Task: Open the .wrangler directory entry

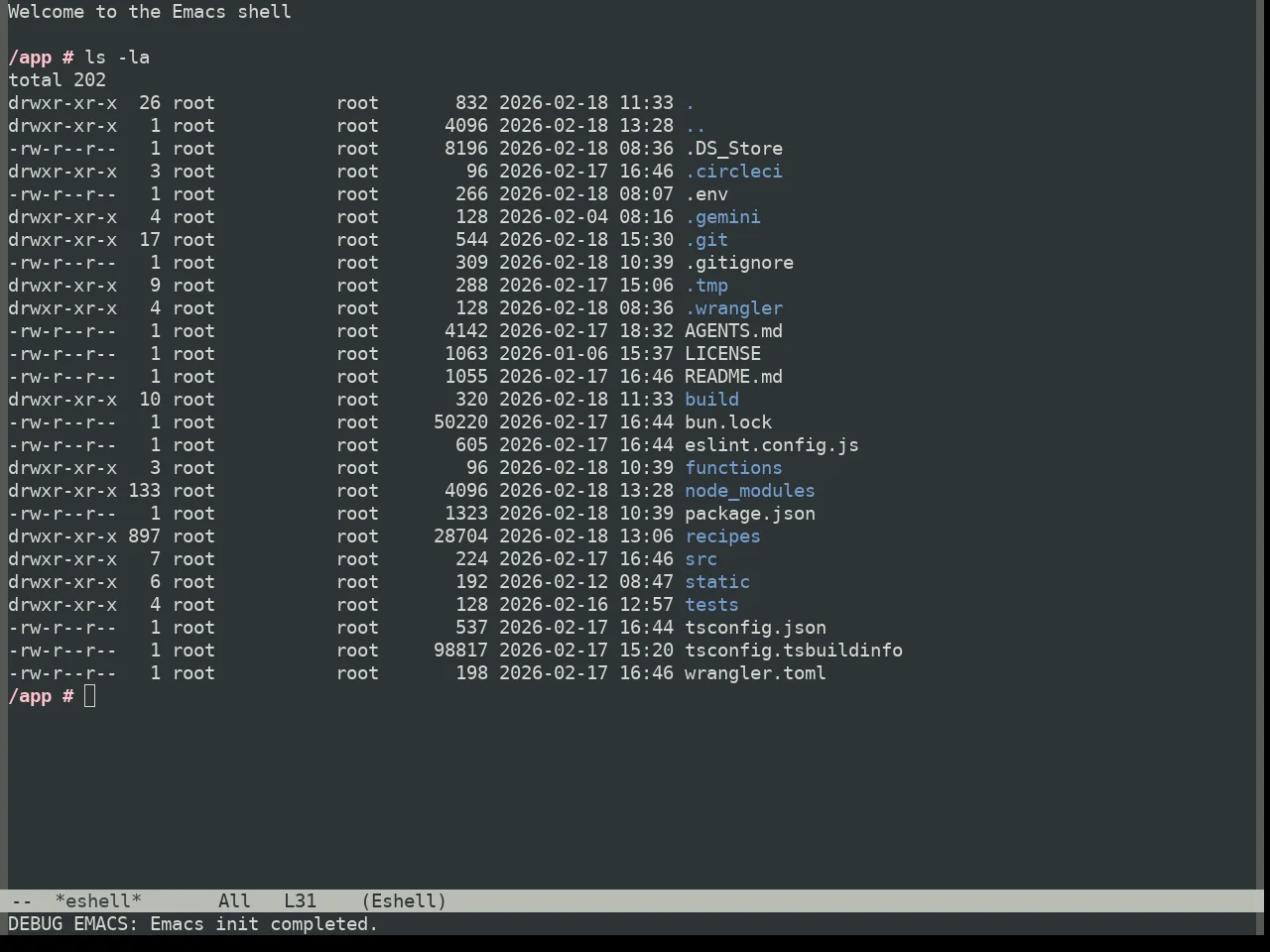Action: pyautogui.click(x=733, y=308)
